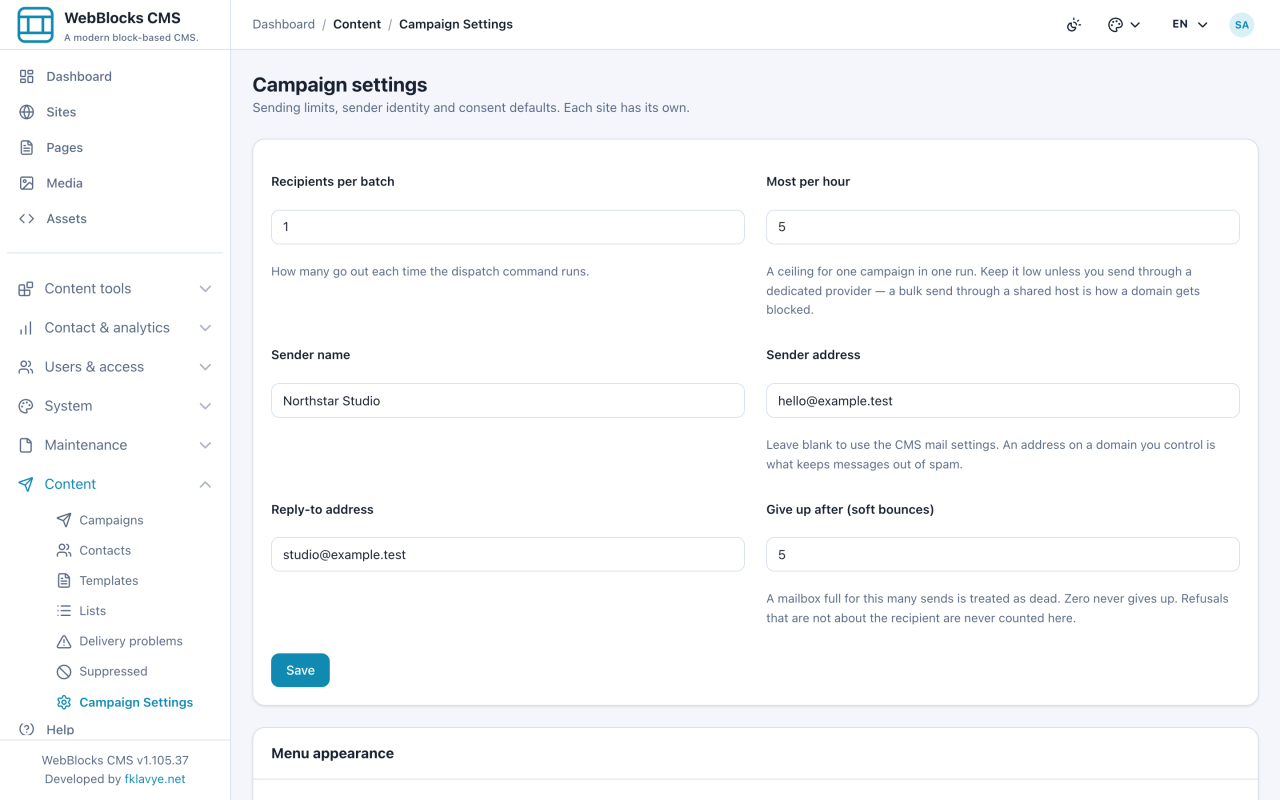The image size is (1280, 800).
Task: Focus the Recipients per batch field
Action: click(x=508, y=227)
